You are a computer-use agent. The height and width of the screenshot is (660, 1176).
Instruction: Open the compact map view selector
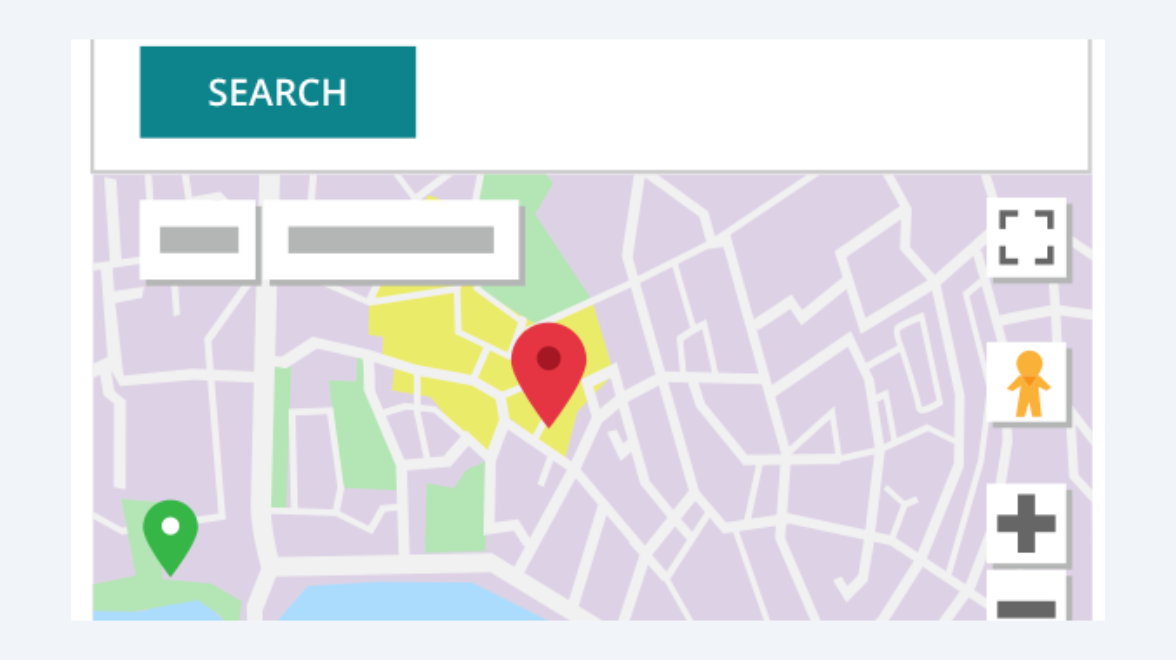(198, 240)
